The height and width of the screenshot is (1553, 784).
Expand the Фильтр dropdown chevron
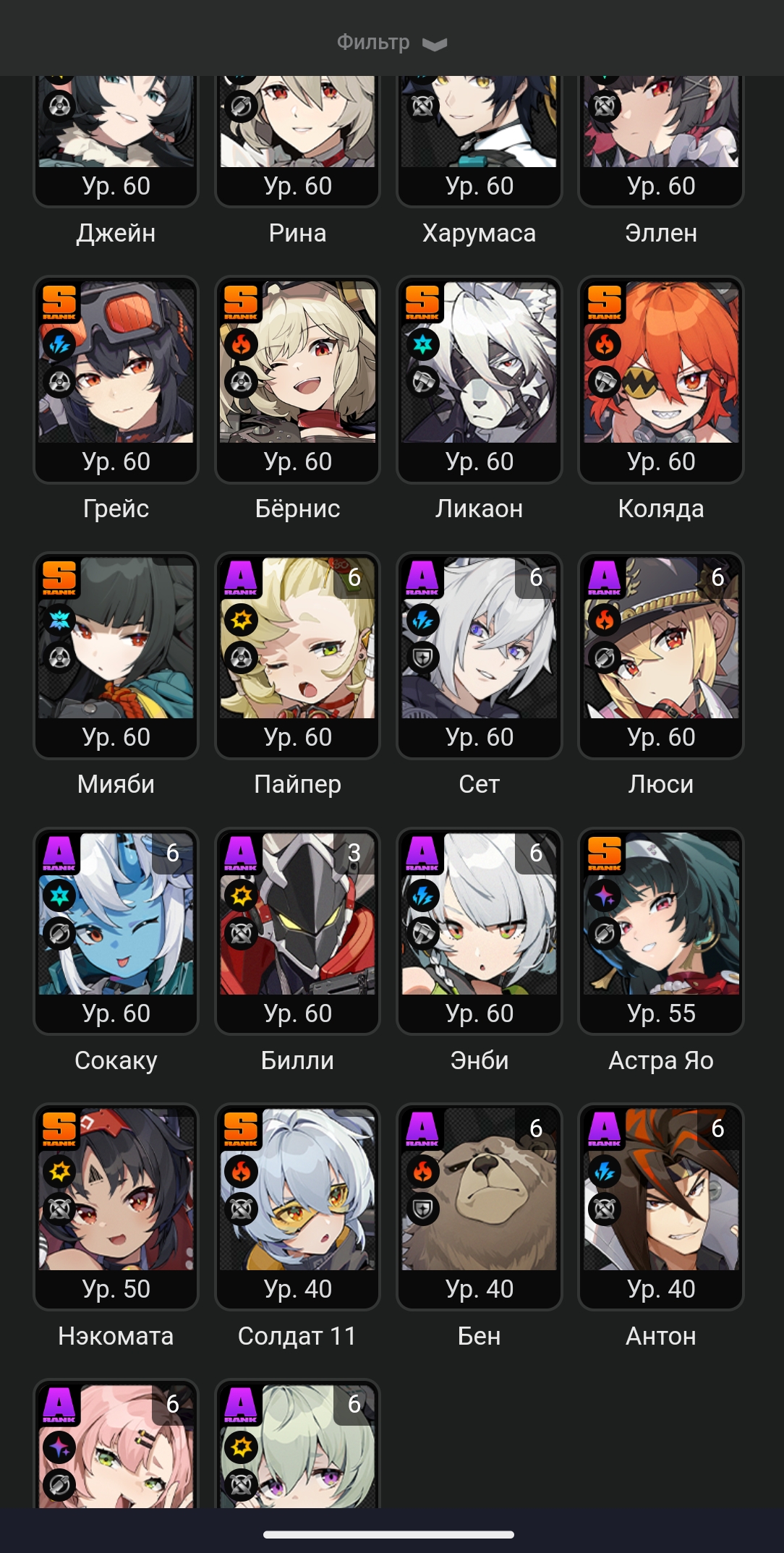(435, 44)
